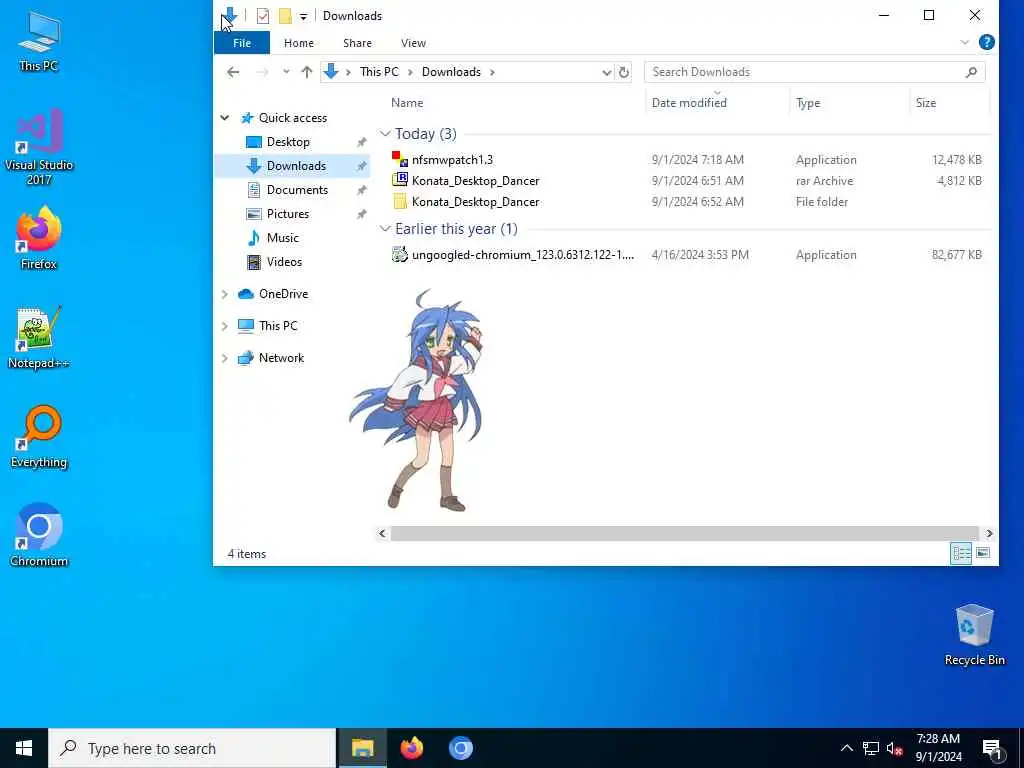Image resolution: width=1024 pixels, height=768 pixels.
Task: Switch to Large icons view layout
Action: click(x=982, y=554)
